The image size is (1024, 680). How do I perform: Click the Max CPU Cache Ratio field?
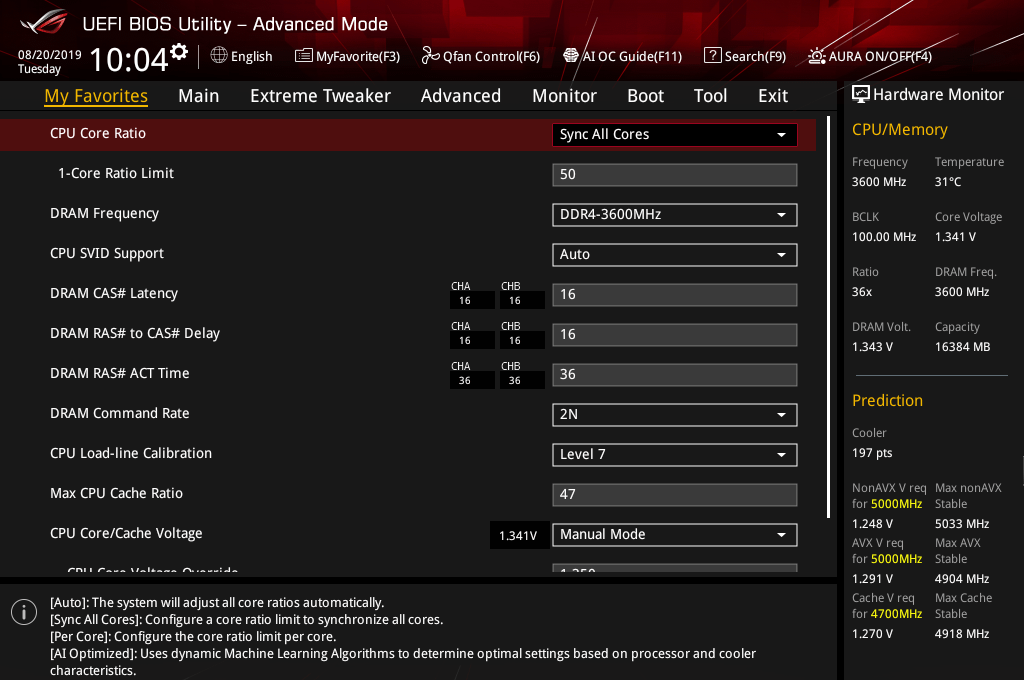(675, 494)
